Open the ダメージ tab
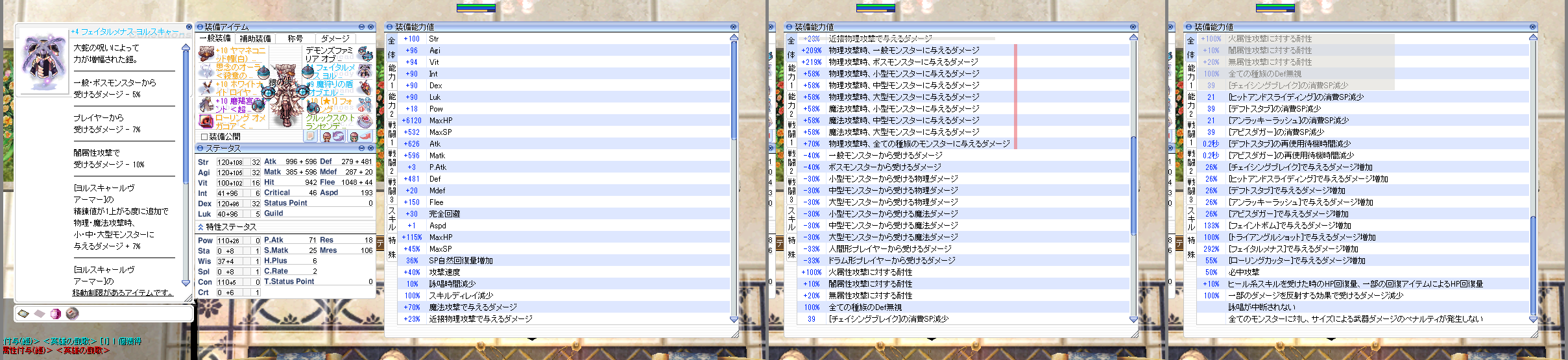The height and width of the screenshot is (360, 1568). tap(335, 38)
